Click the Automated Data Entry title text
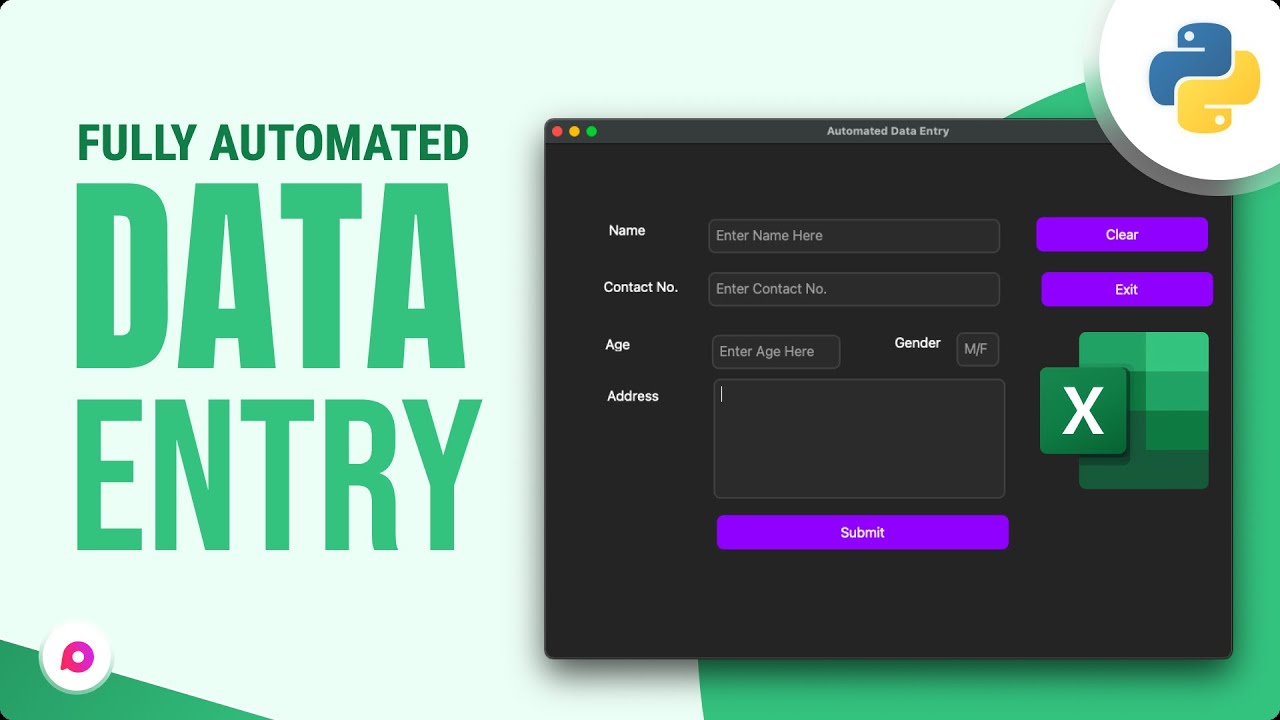1280x720 pixels. pos(888,131)
